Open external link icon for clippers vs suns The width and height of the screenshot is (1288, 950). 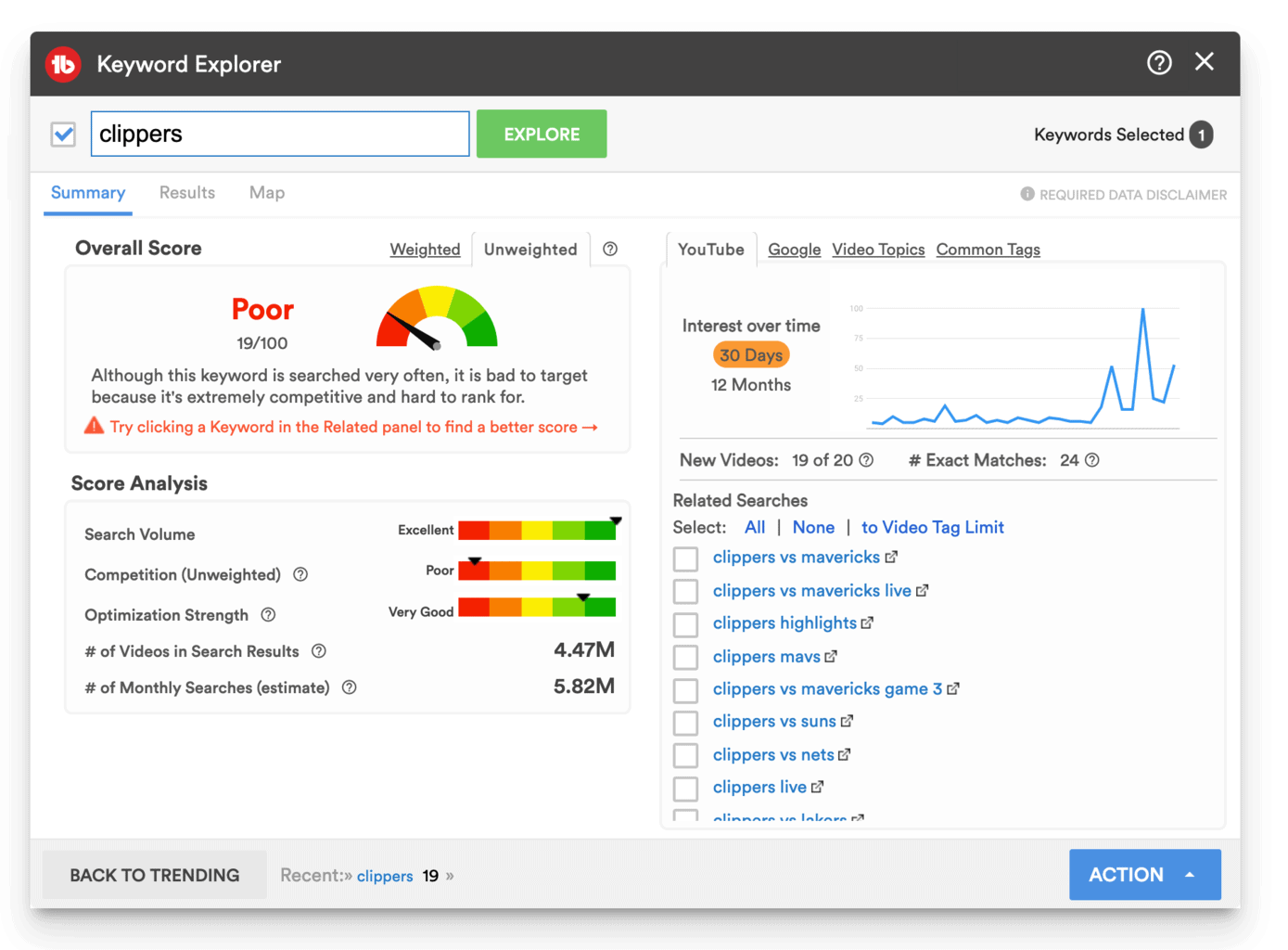point(847,721)
